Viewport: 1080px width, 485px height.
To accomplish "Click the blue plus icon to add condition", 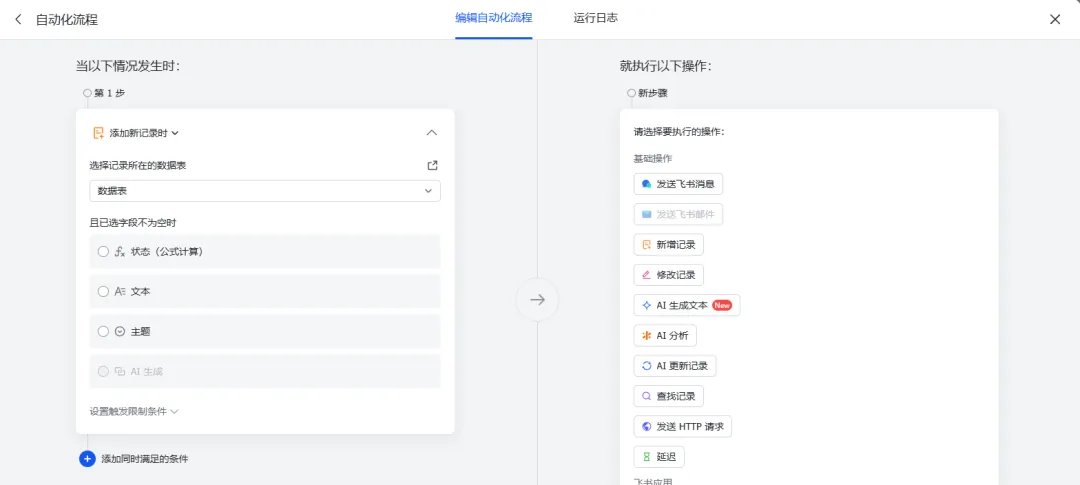I will coord(87,459).
